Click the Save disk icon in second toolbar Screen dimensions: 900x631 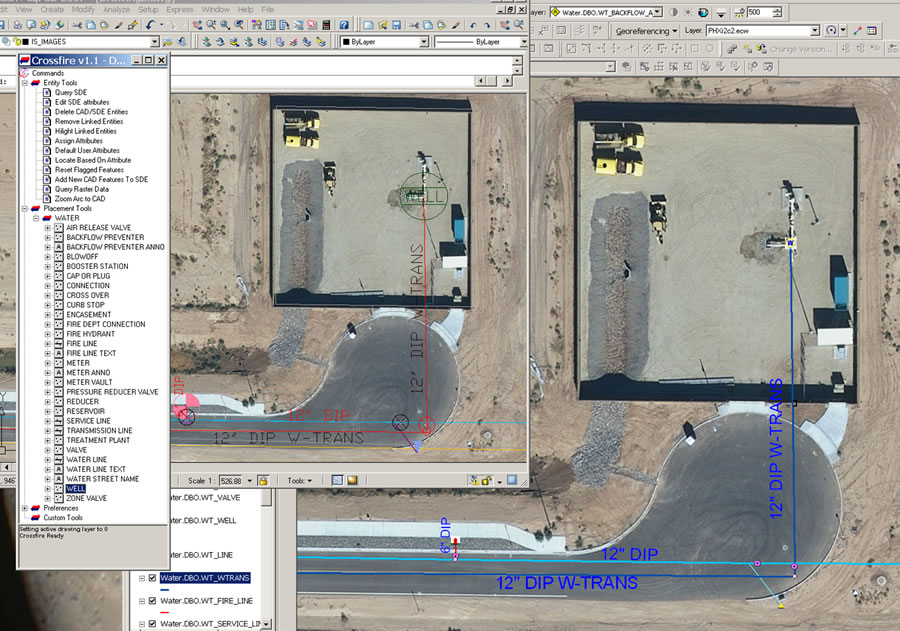(x=396, y=25)
